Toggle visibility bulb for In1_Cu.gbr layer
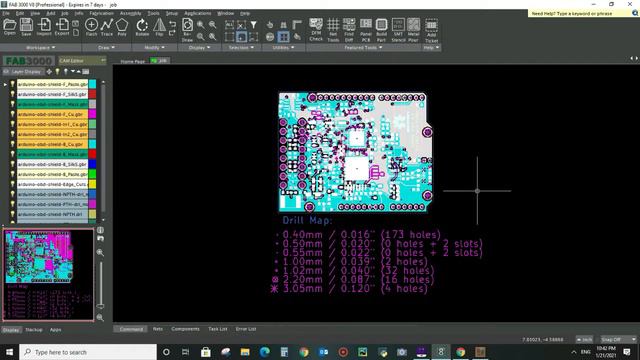640x360 pixels. pyautogui.click(x=13, y=124)
